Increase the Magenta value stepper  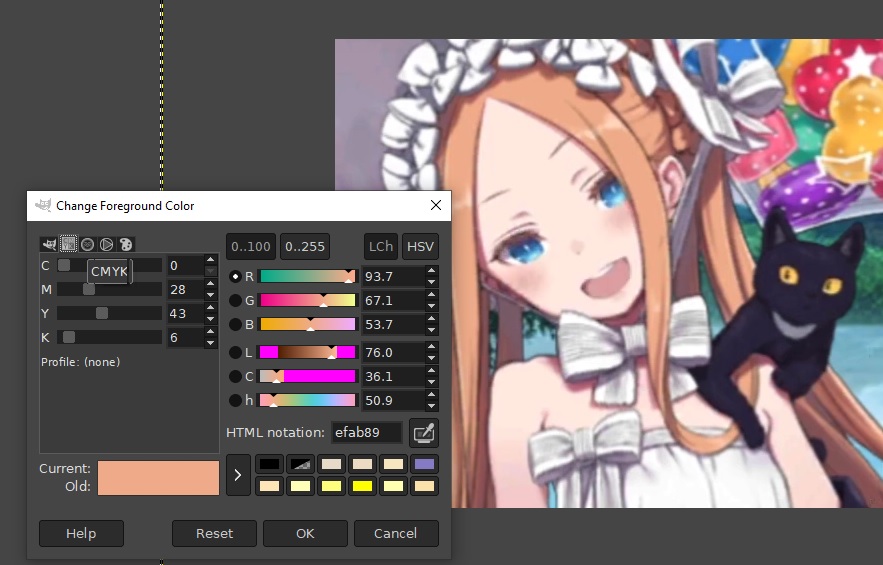click(211, 283)
